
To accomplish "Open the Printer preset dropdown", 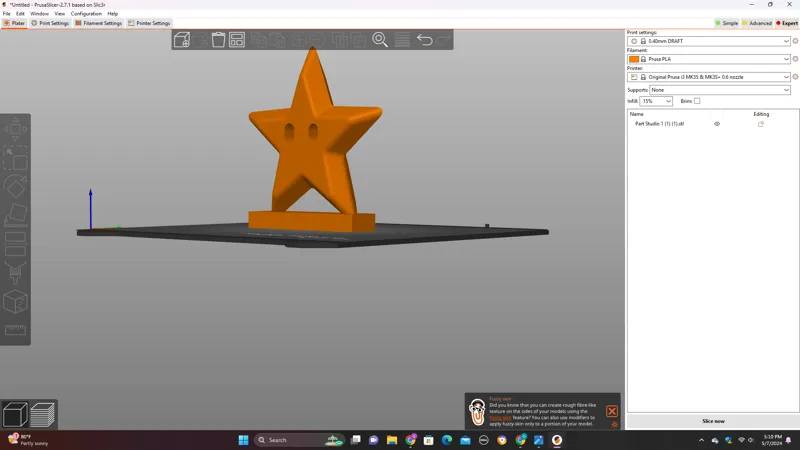I will click(709, 77).
